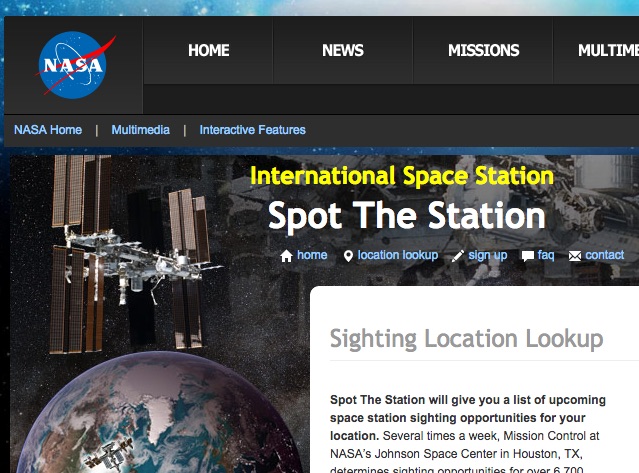Click the text "NASA's Johnson Space Center in Houston, TX"
Viewport: 639px width, 473px height.
pos(456,454)
